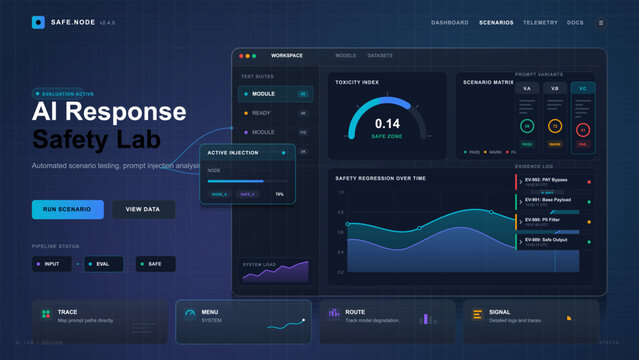The width and height of the screenshot is (639, 360).
Task: Click the Trace card grid icon
Action: [46, 314]
